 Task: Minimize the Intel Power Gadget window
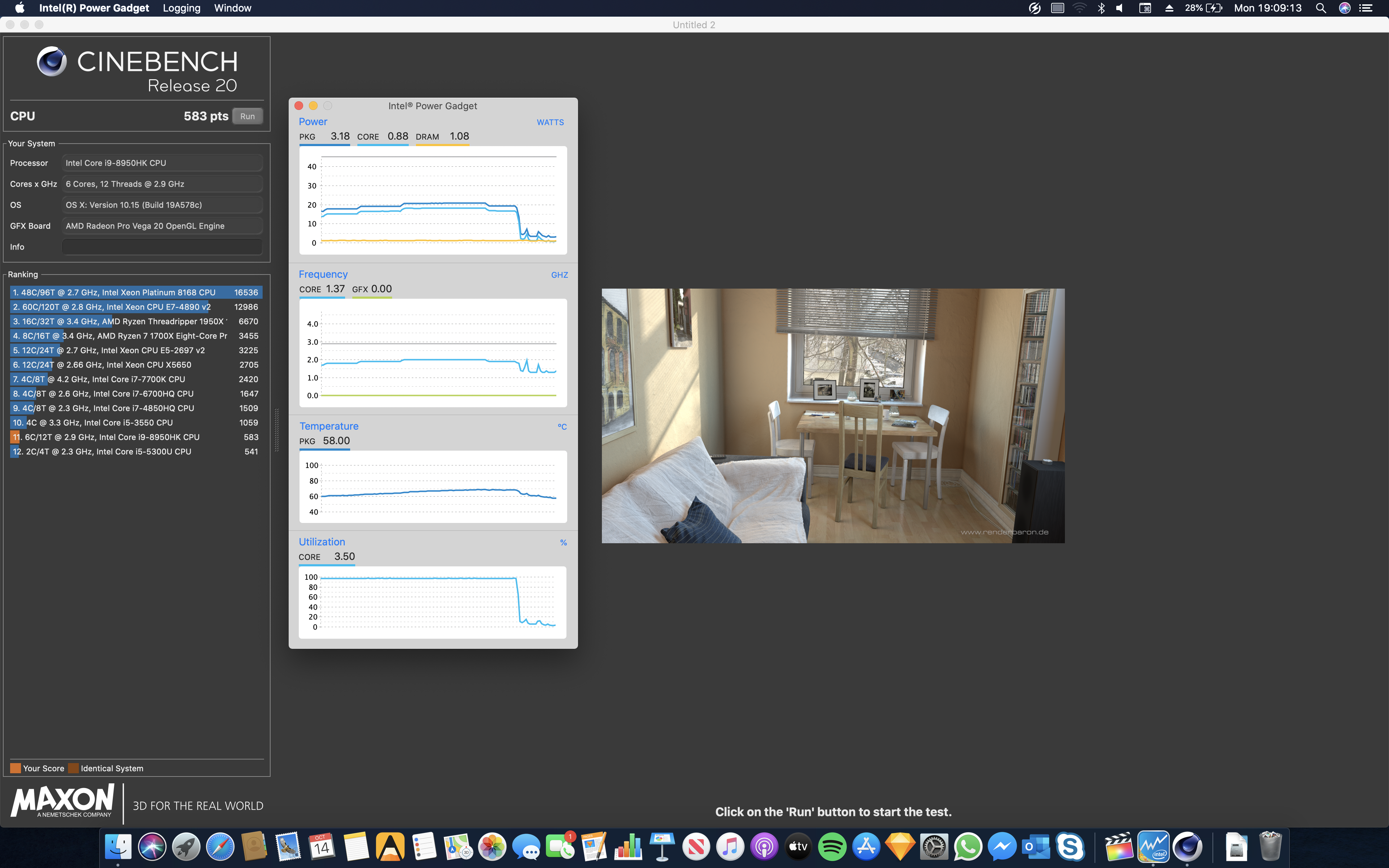pos(313,106)
